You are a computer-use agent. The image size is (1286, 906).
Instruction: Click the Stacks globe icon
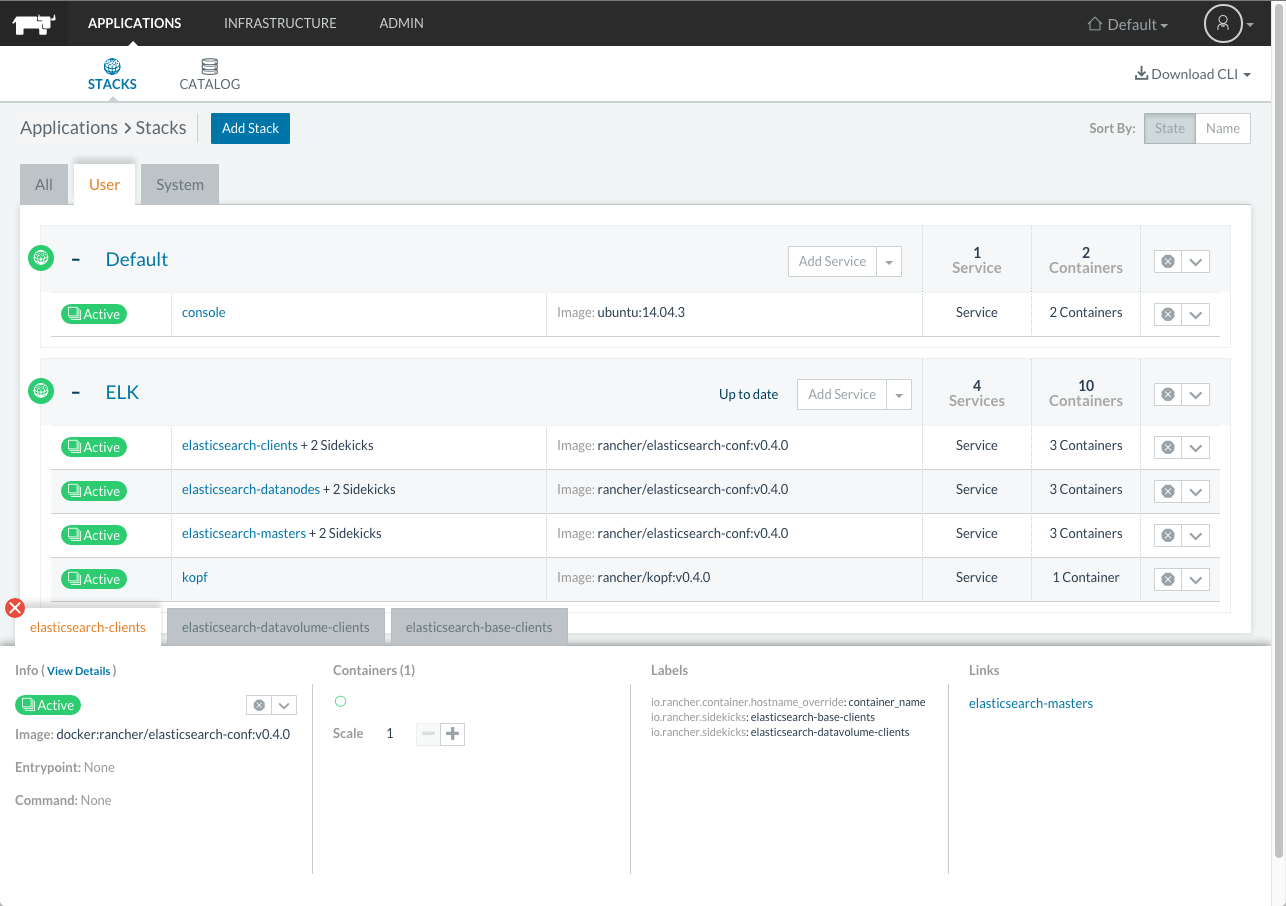click(x=112, y=67)
